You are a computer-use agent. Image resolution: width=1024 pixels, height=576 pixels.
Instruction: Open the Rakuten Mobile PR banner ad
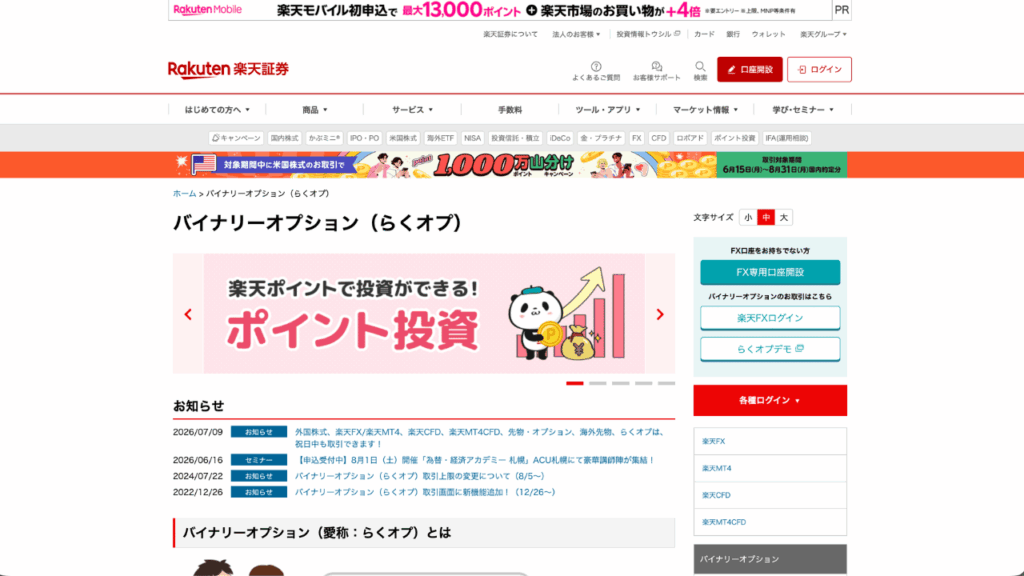click(500, 10)
